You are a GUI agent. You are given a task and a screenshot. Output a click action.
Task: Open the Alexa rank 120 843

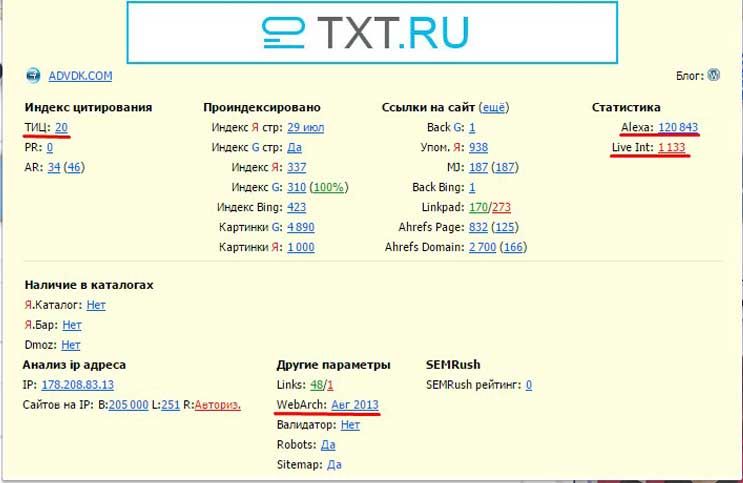(678, 127)
